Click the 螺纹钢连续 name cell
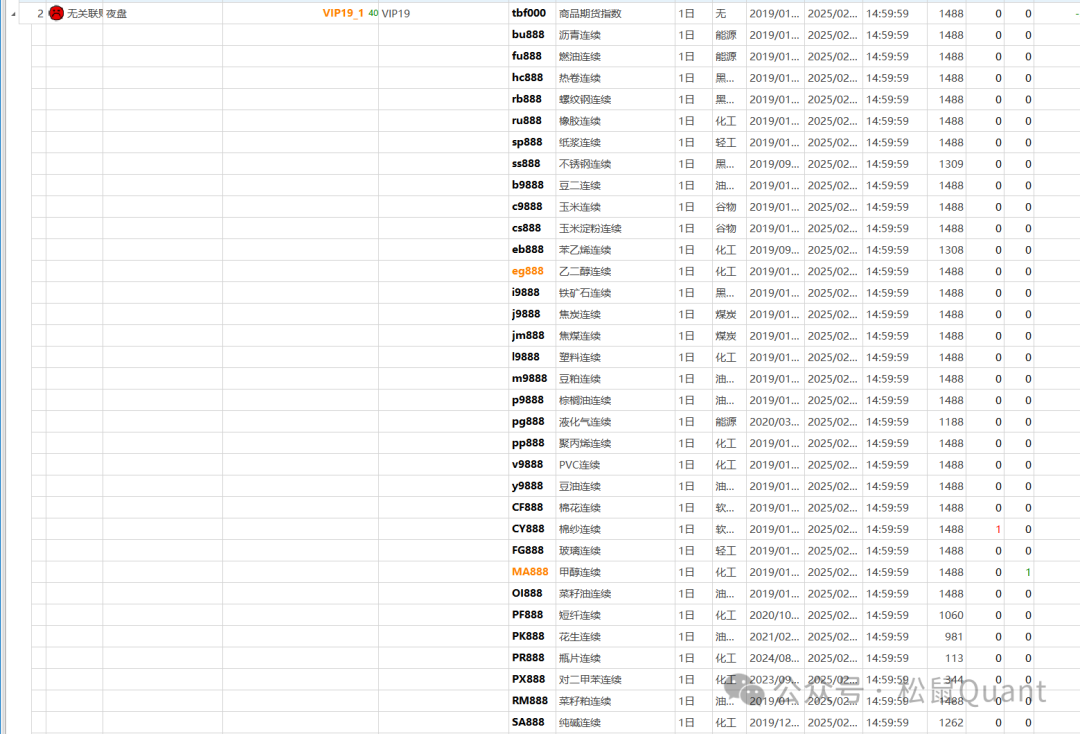This screenshot has width=1080, height=734. (585, 99)
